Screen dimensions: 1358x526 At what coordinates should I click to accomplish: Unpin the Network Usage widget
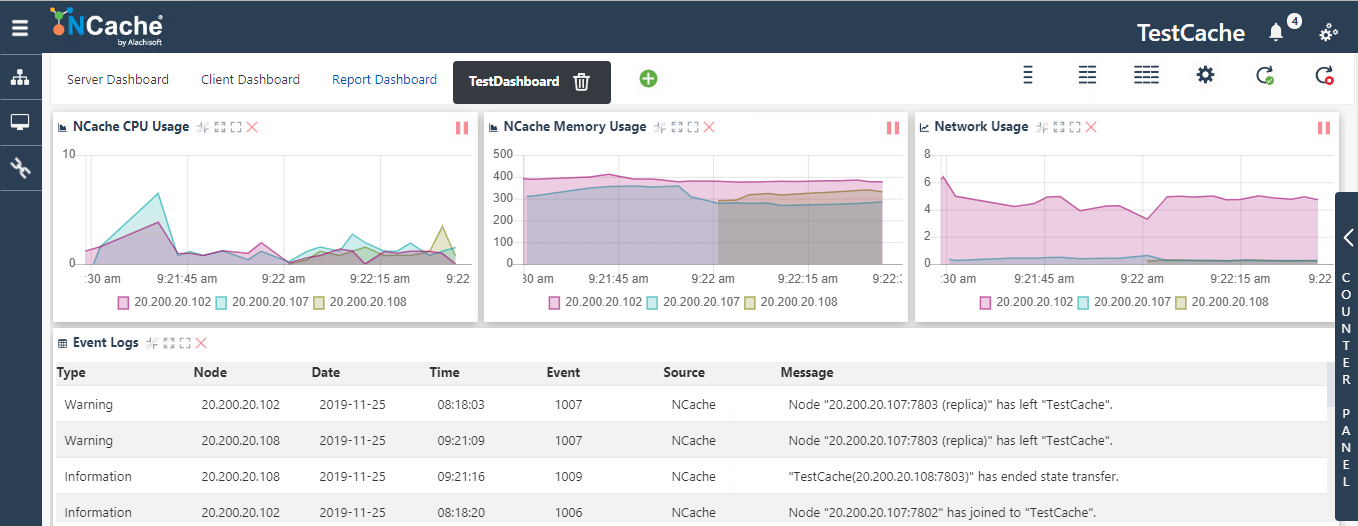click(x=1042, y=127)
